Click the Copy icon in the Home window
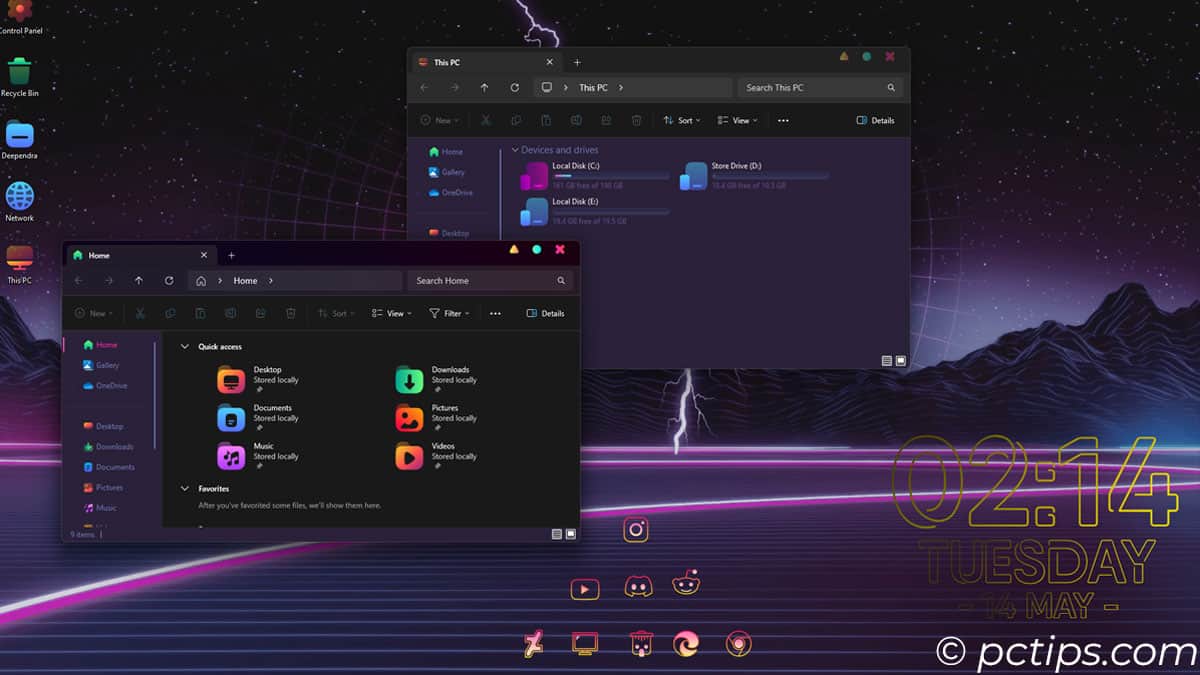Image resolution: width=1200 pixels, height=675 pixels. click(170, 313)
